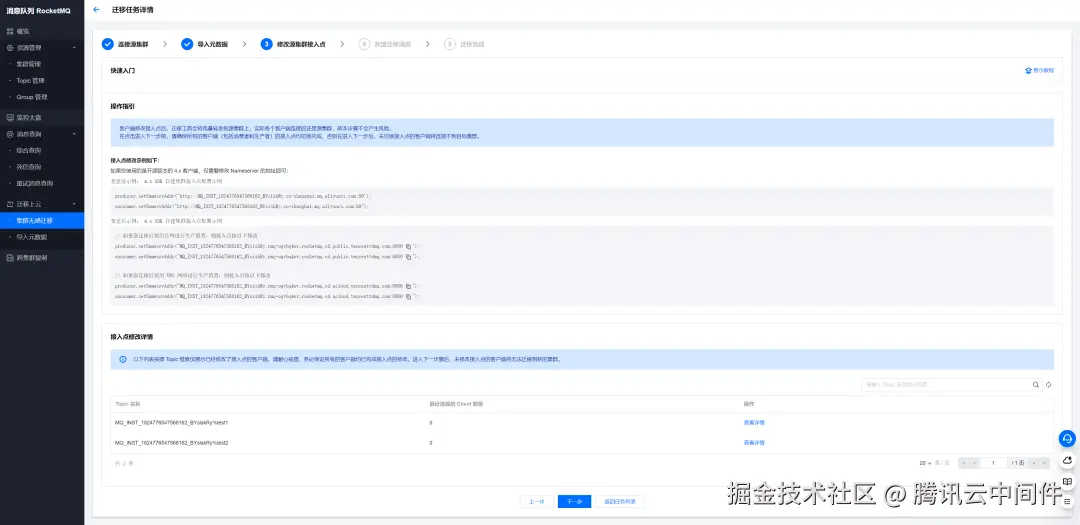Open Group 管理 in the sidebar
The image size is (1080, 525).
point(32,97)
